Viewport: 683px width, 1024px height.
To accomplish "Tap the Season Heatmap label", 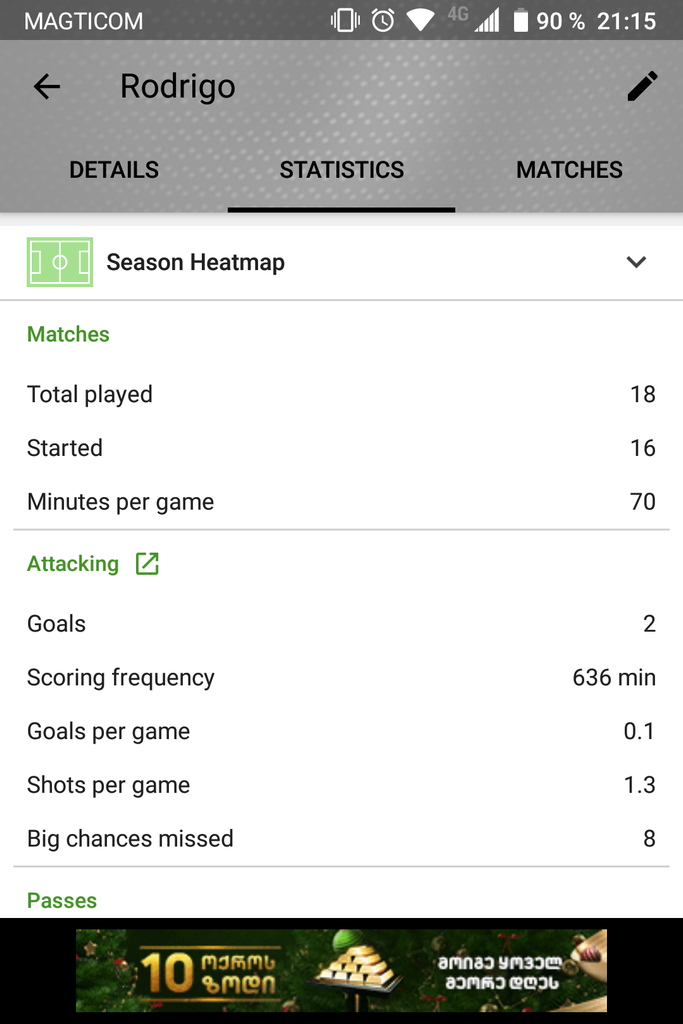I will 196,262.
